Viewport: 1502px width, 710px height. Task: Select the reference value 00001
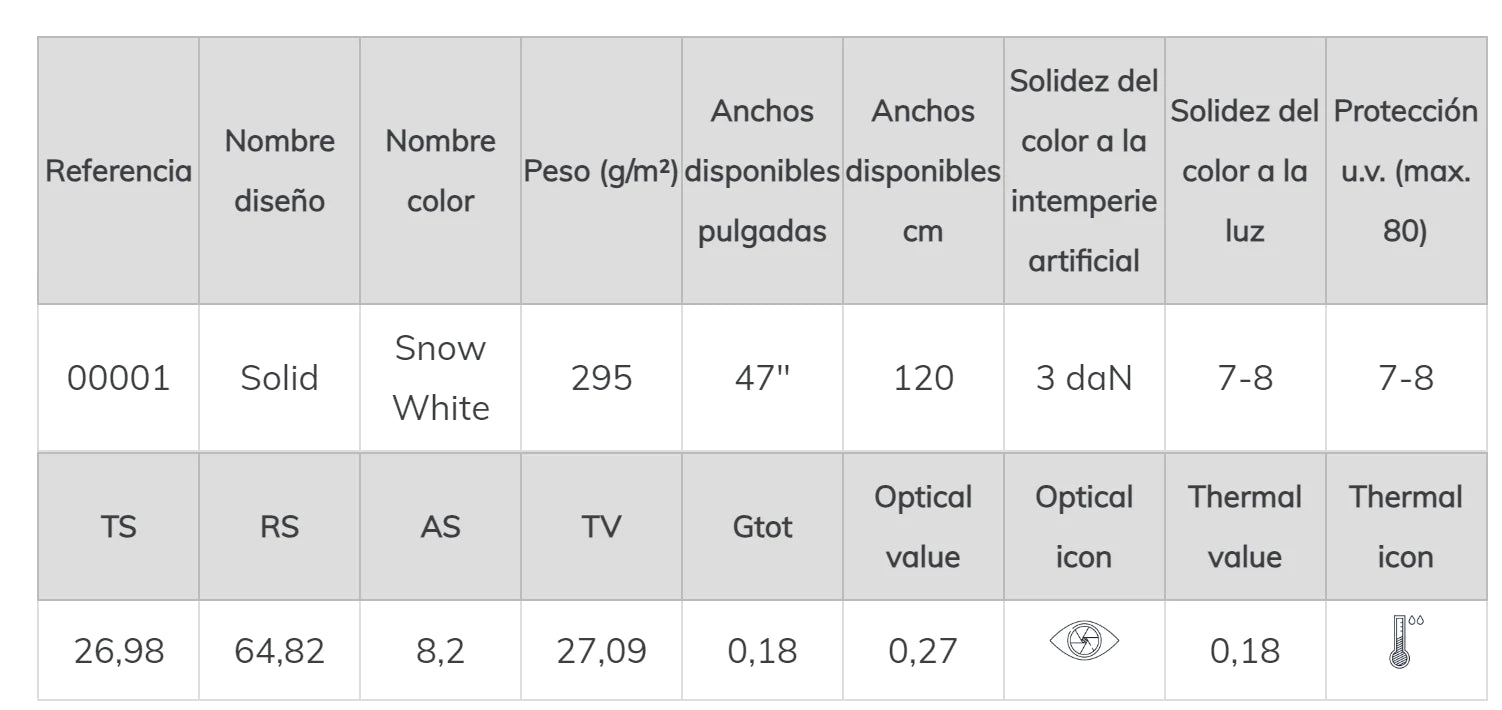tap(118, 378)
